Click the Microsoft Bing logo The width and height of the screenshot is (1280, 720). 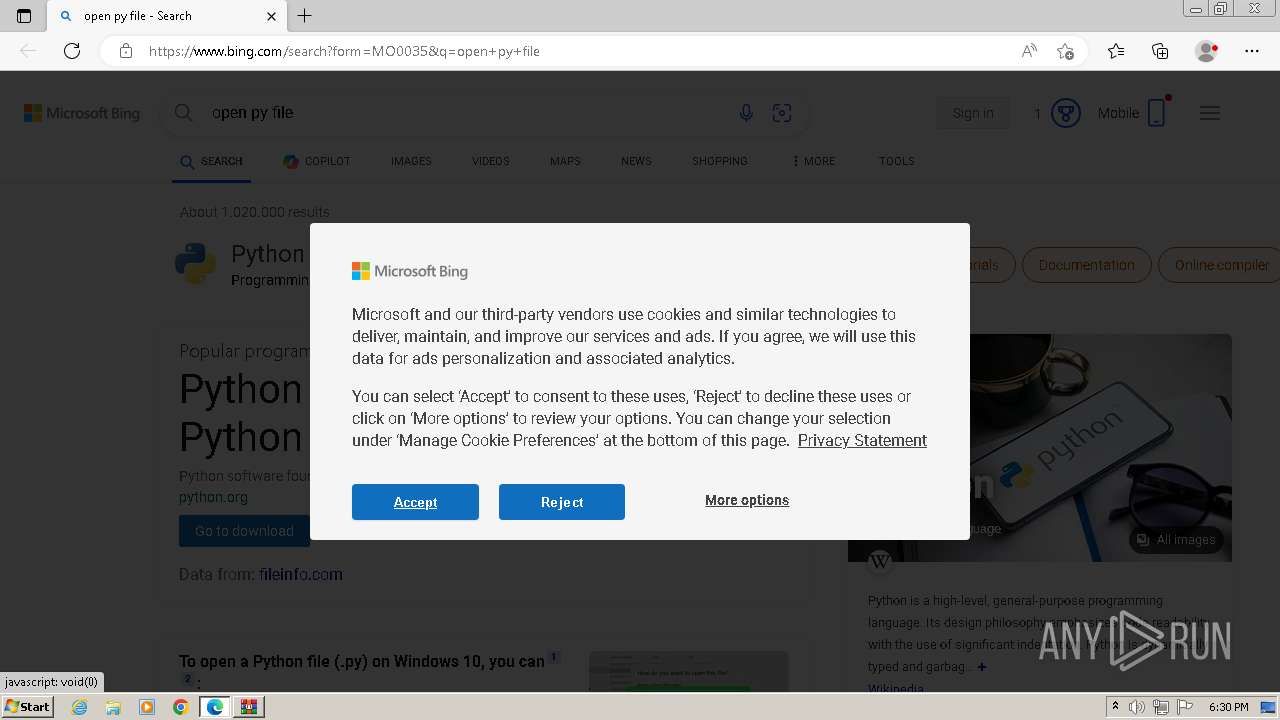(x=82, y=113)
